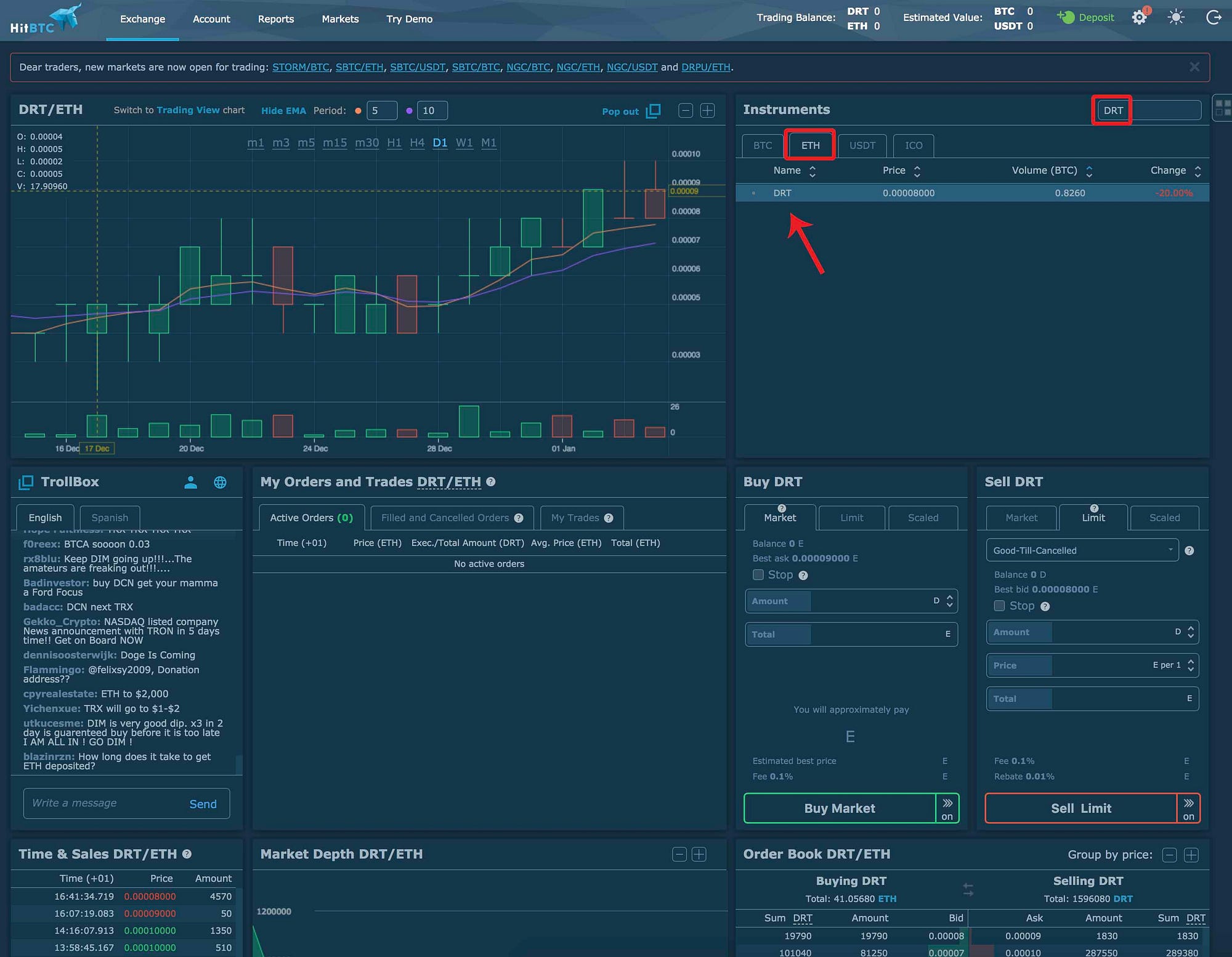
Task: Open the Reports menu
Action: [276, 19]
